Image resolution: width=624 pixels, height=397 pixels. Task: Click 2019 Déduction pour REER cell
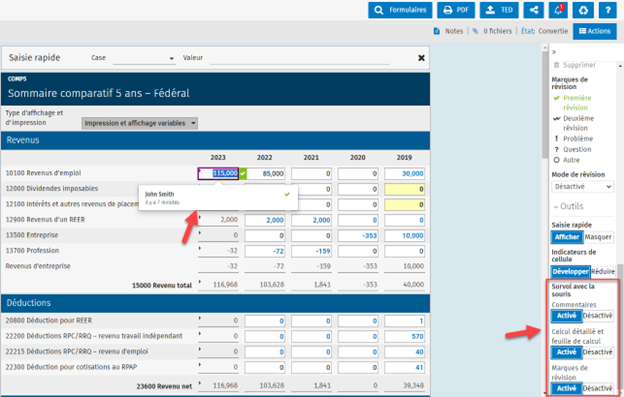pos(404,321)
